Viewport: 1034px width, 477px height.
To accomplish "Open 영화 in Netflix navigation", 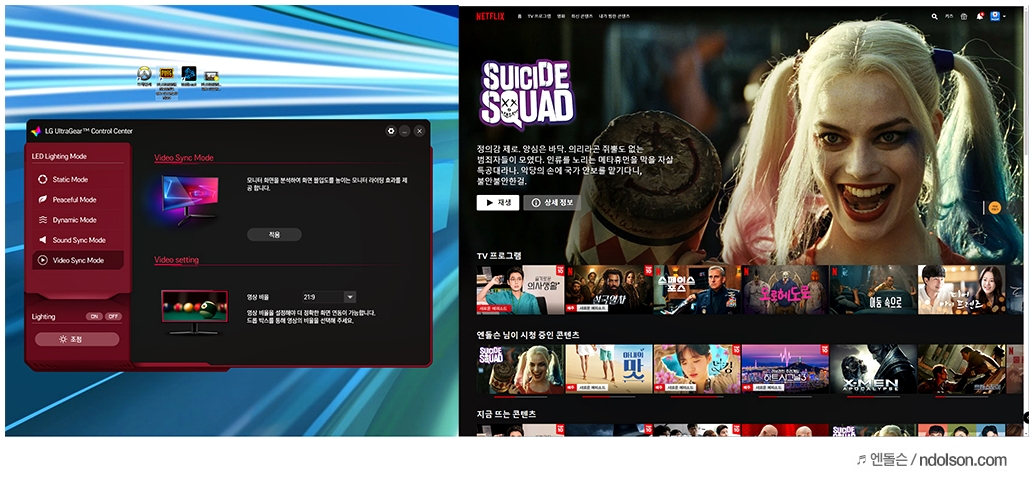I will (561, 16).
